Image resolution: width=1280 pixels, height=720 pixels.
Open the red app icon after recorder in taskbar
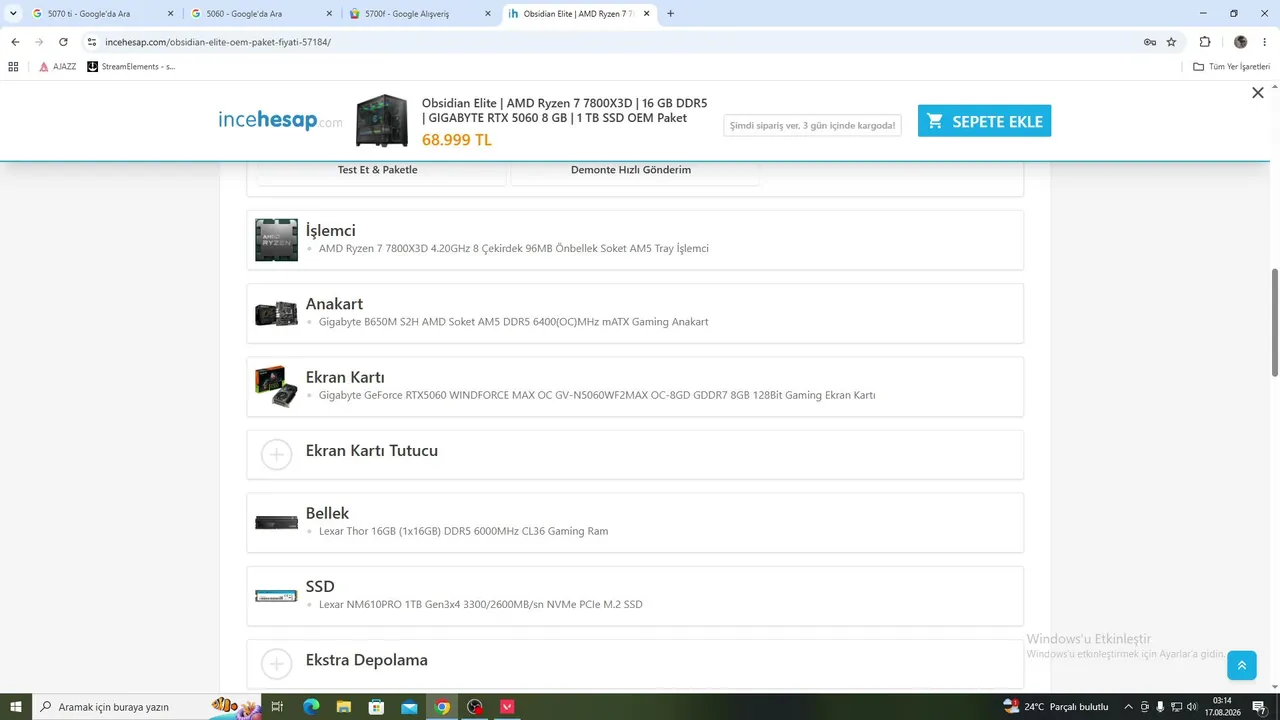(x=507, y=707)
